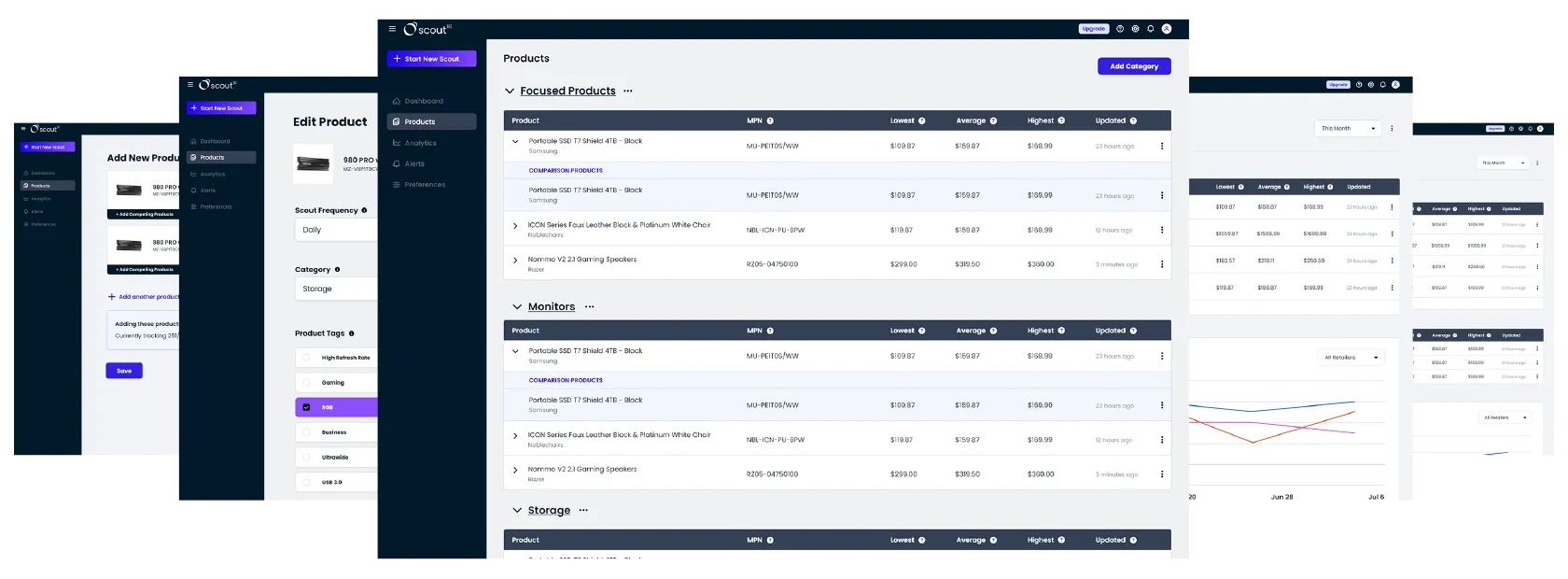Click the Highest help icon in the Focused Products table
The width and height of the screenshot is (1568, 579).
(1061, 120)
